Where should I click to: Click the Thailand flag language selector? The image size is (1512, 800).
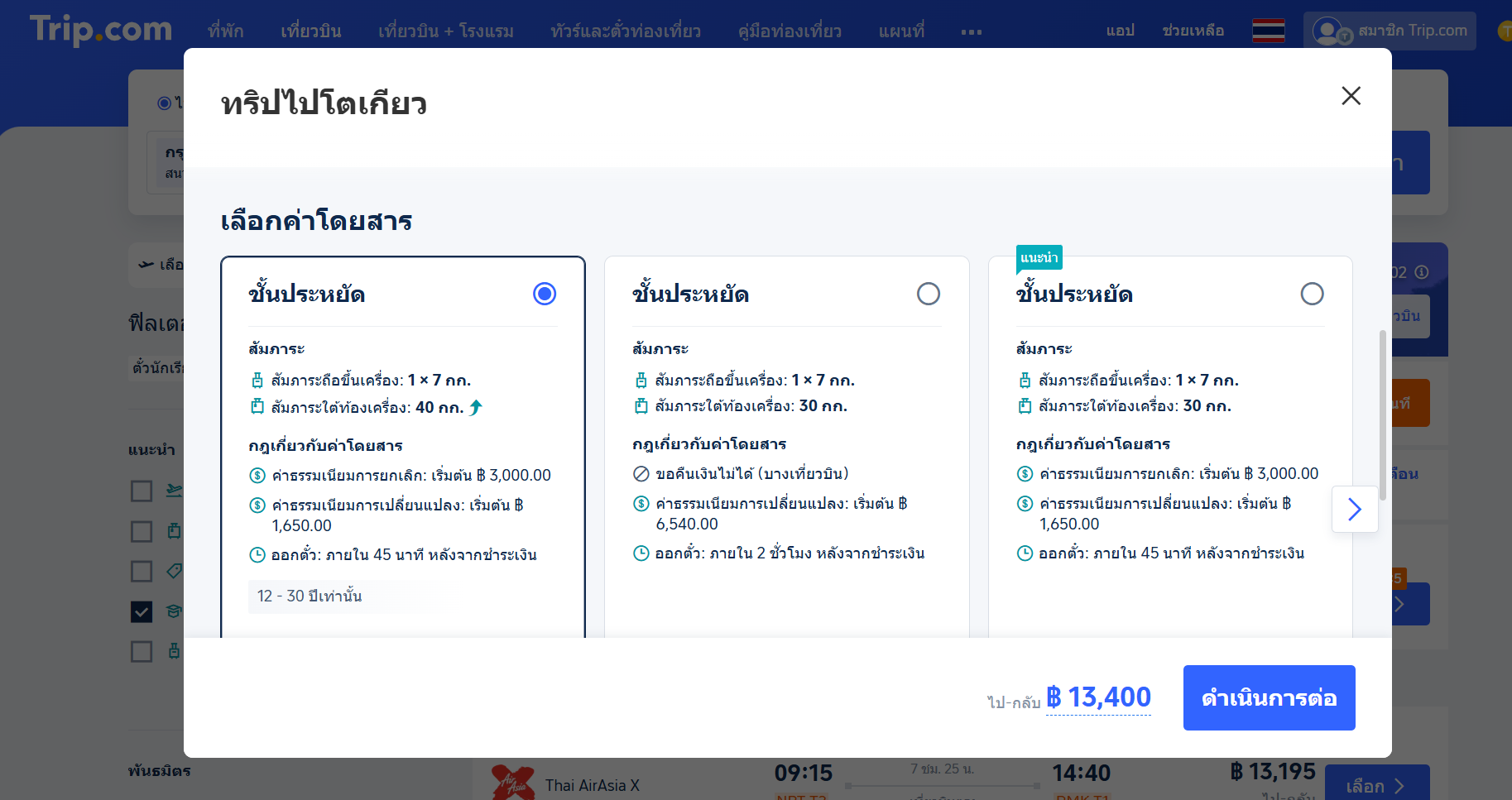pyautogui.click(x=1268, y=31)
